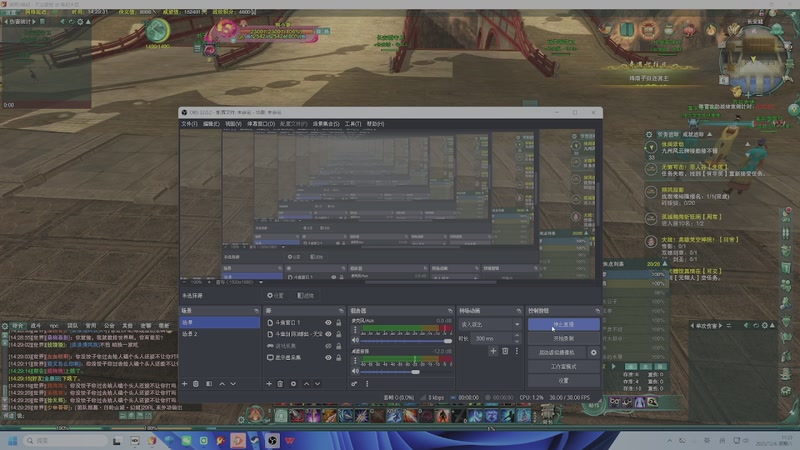Open the File menu in OBS
The height and width of the screenshot is (450, 800).
pyautogui.click(x=189, y=124)
